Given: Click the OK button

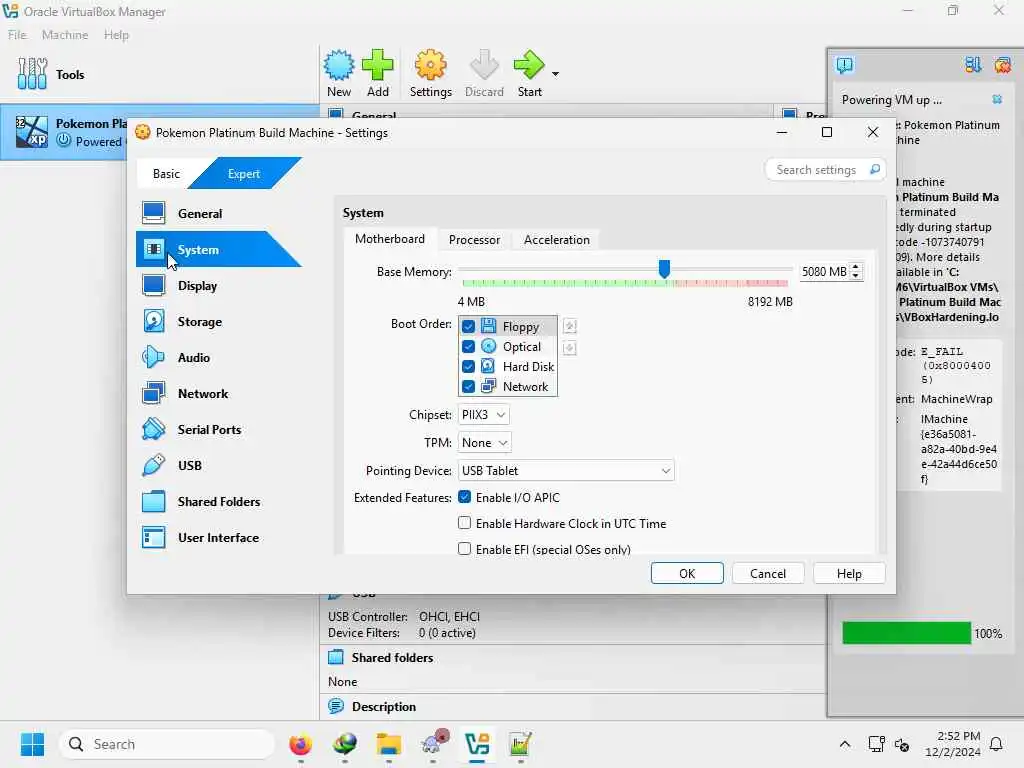Looking at the screenshot, I should click(x=687, y=573).
